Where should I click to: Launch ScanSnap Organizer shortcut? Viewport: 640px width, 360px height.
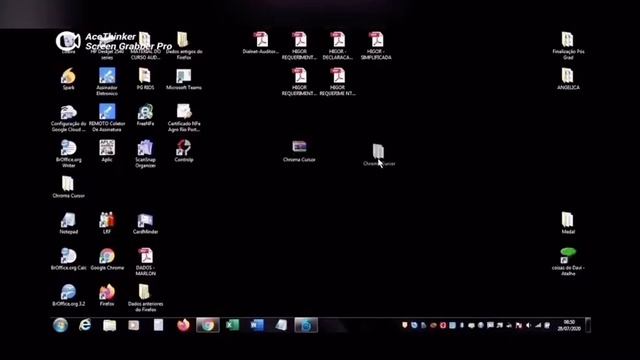coord(145,153)
